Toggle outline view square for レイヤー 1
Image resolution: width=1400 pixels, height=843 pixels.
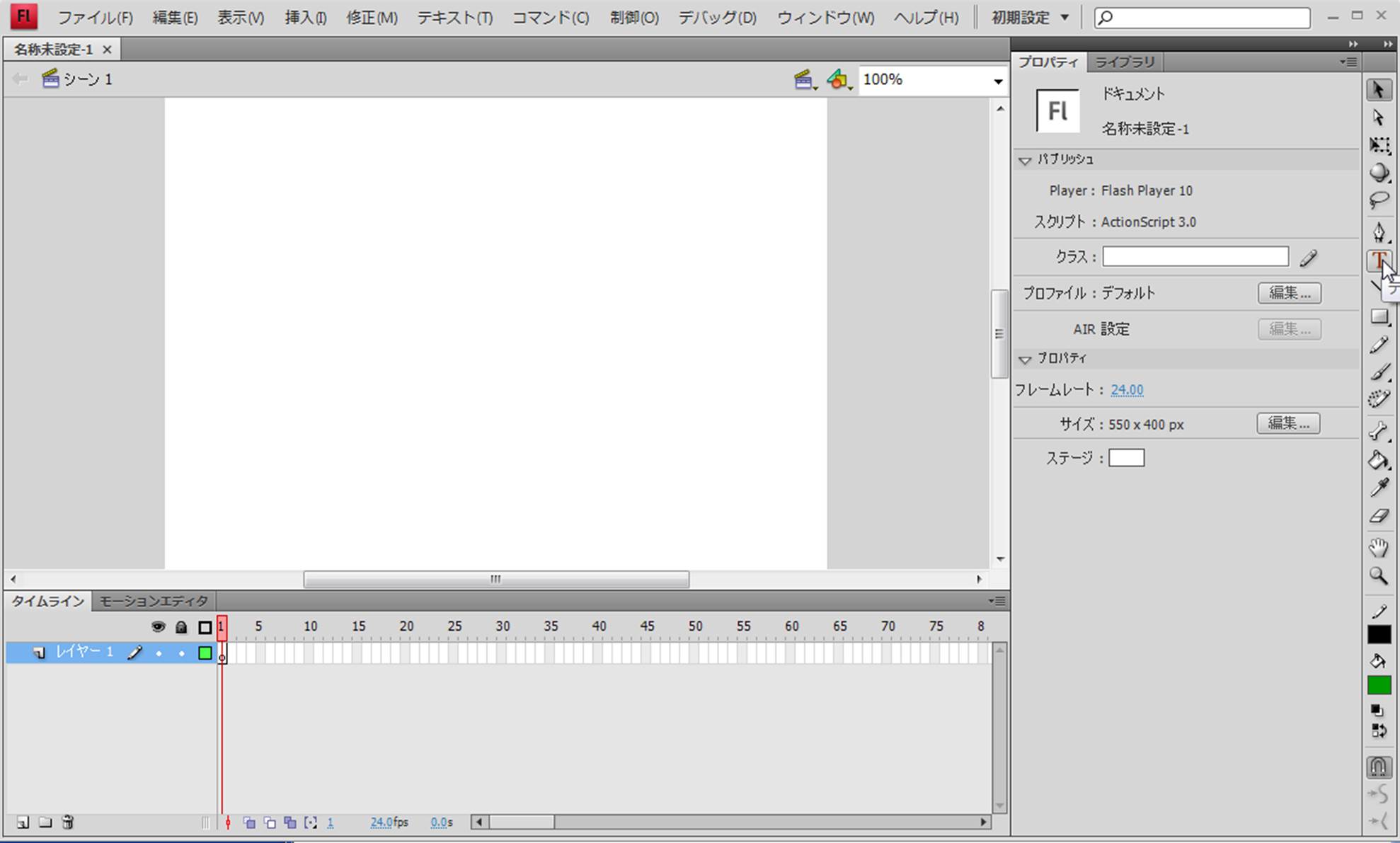(x=205, y=653)
